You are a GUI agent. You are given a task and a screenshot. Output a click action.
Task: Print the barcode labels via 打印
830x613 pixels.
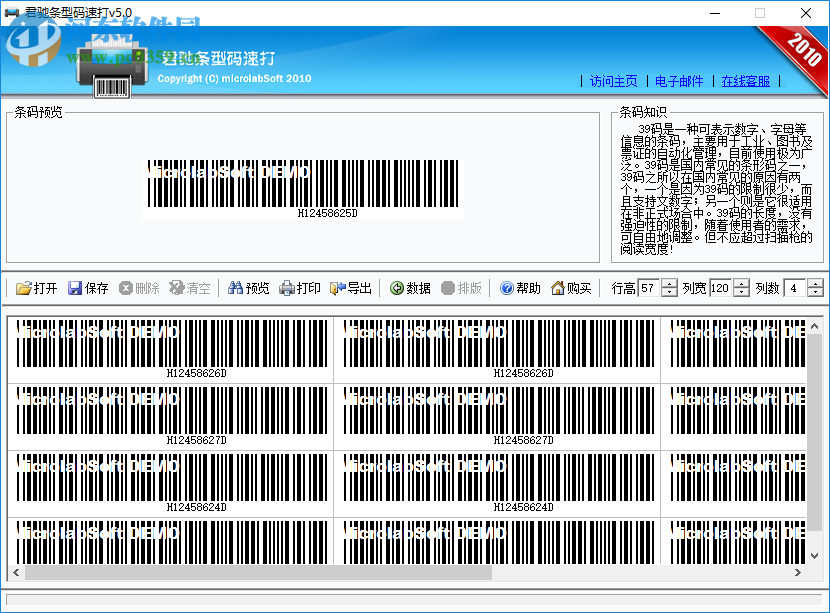click(x=301, y=287)
